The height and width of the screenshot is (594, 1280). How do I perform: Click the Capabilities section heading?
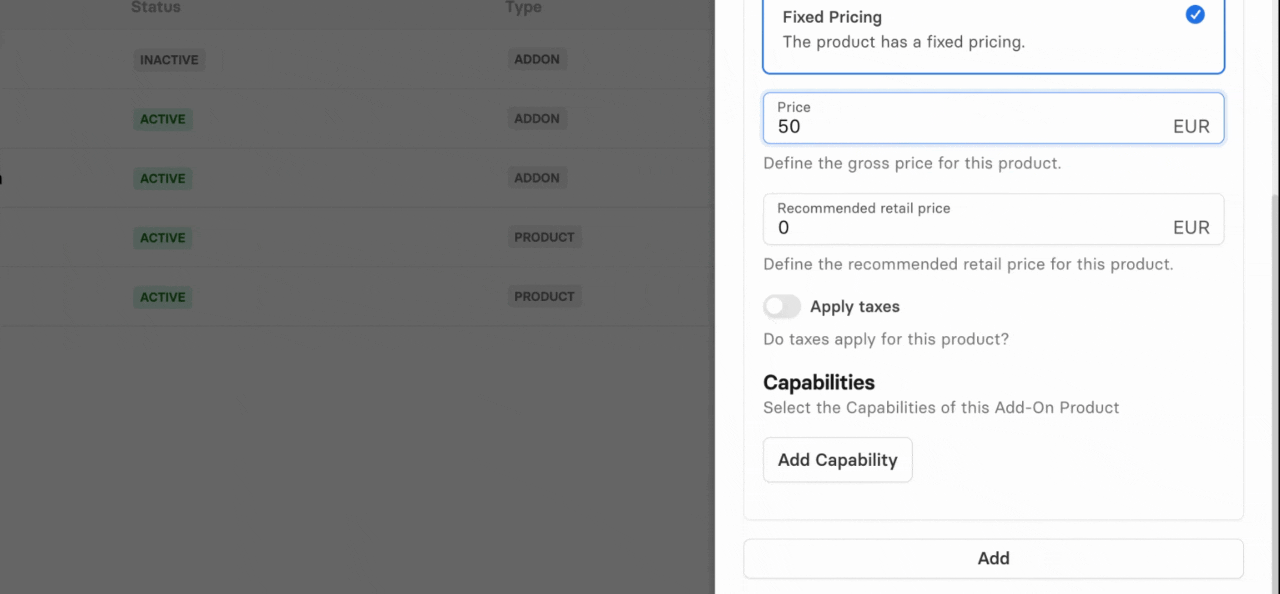point(819,382)
